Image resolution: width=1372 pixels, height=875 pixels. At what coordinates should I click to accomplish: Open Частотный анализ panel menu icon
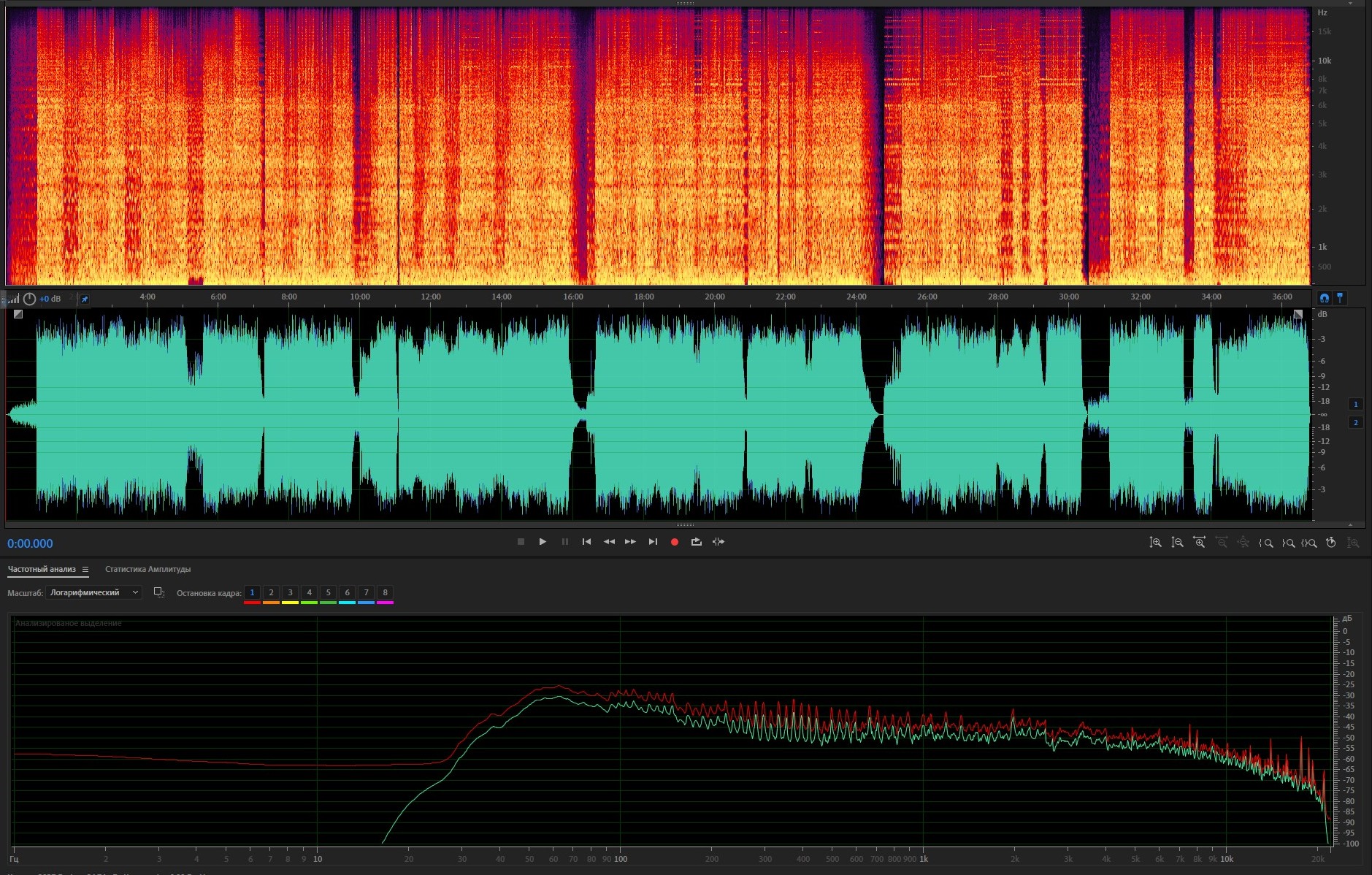(85, 569)
